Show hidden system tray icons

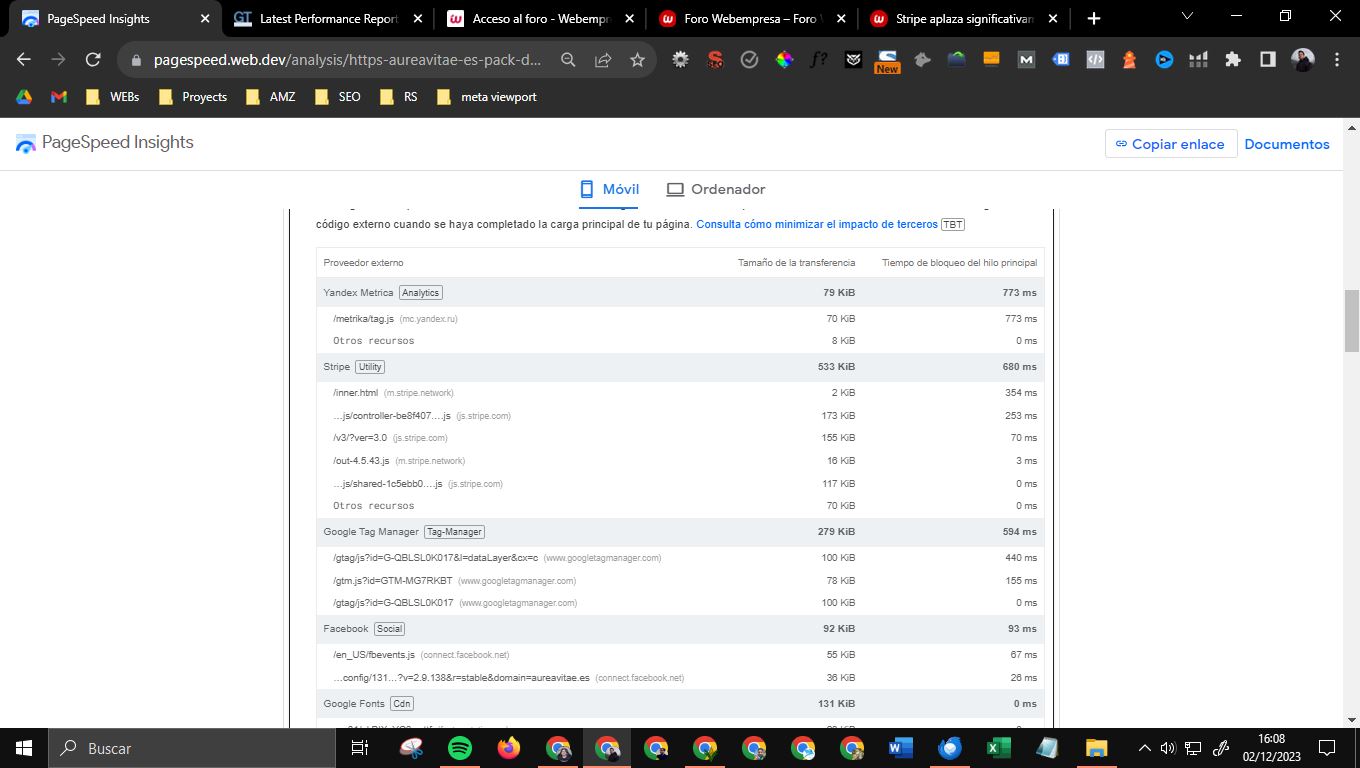click(x=1145, y=747)
